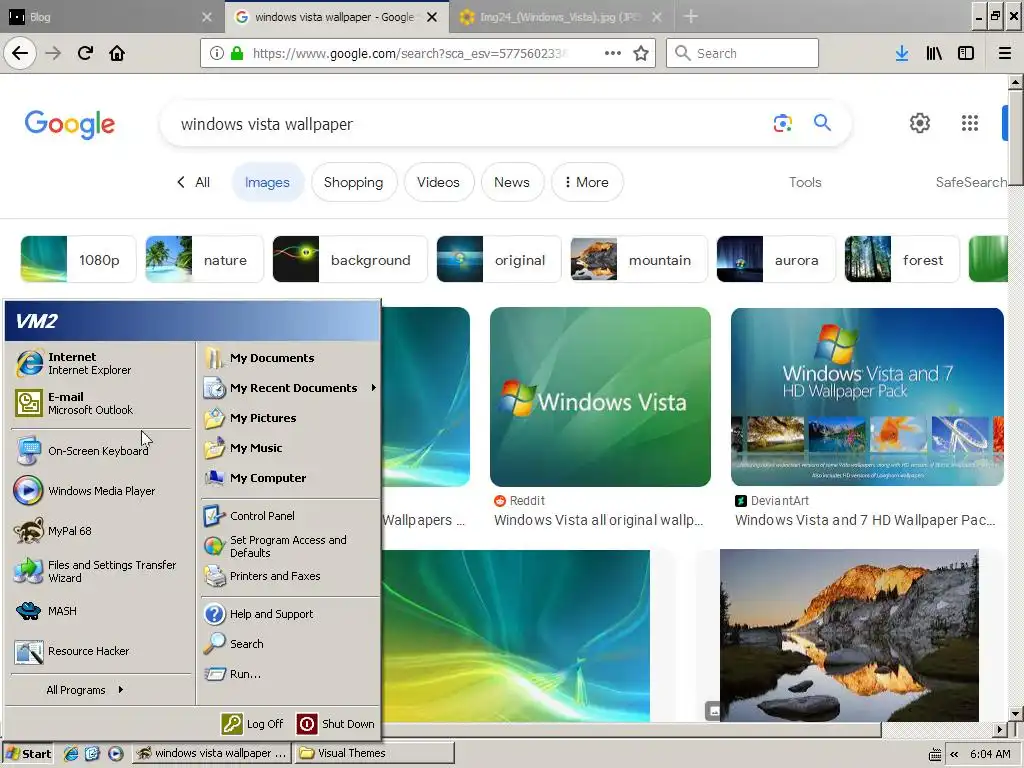Show downloads via arrow icon
Viewport: 1024px width, 768px height.
(x=902, y=53)
